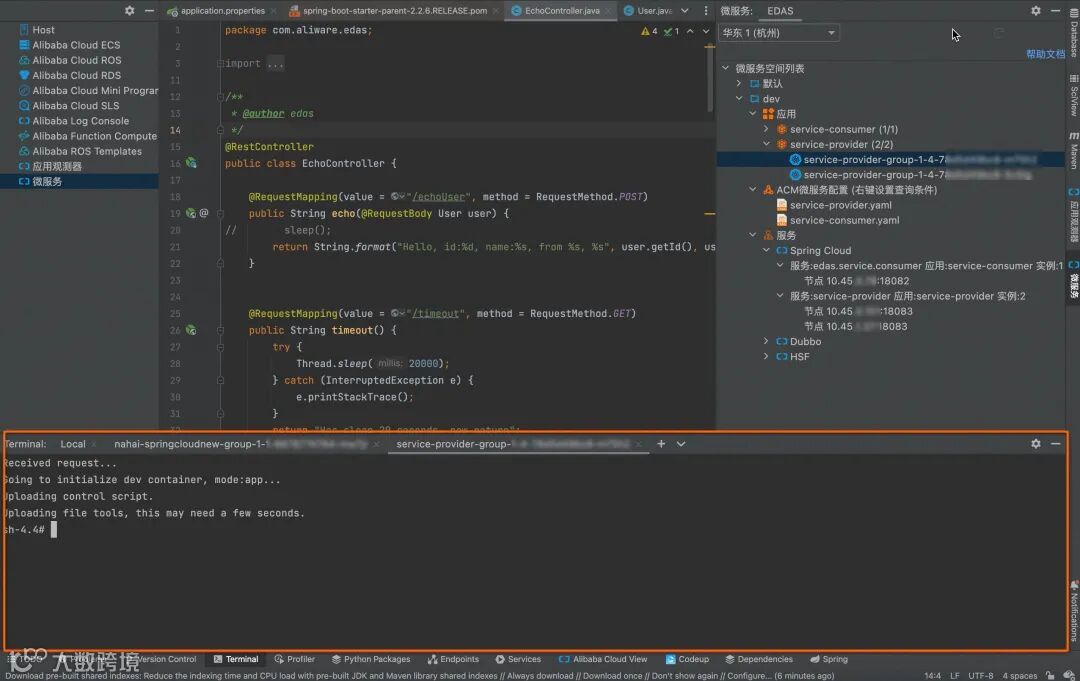Hide the terminal panel
This screenshot has height=681, width=1080.
pyautogui.click(x=1055, y=444)
